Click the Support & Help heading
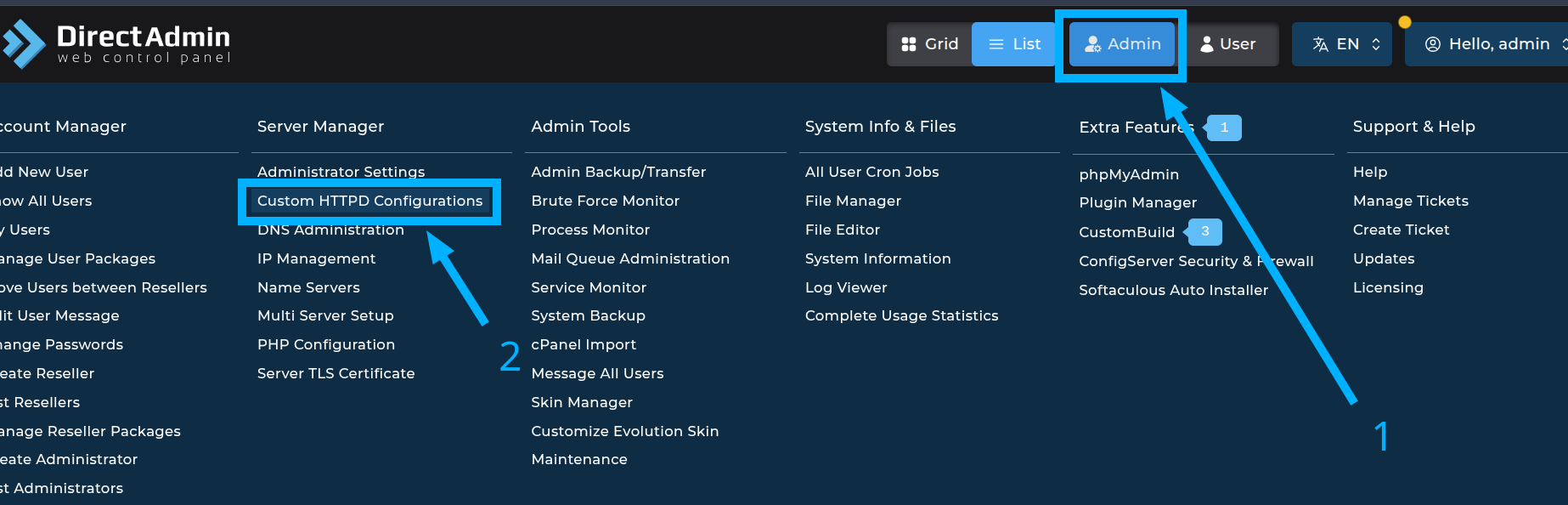 tap(1413, 127)
